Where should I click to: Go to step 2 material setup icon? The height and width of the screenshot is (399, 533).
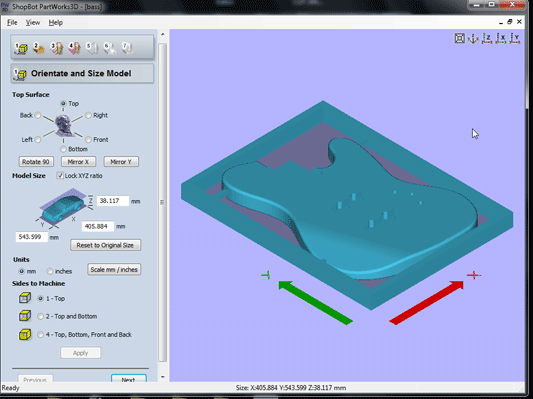click(x=39, y=48)
